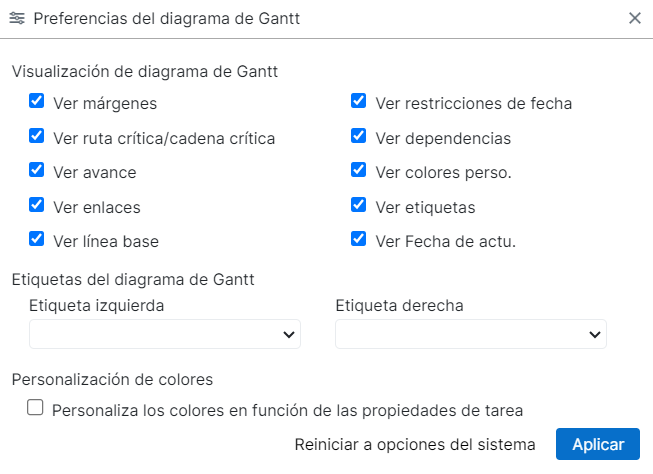Click the Ver línea base label
Screen dimensions: 653x474
[x=106, y=242]
